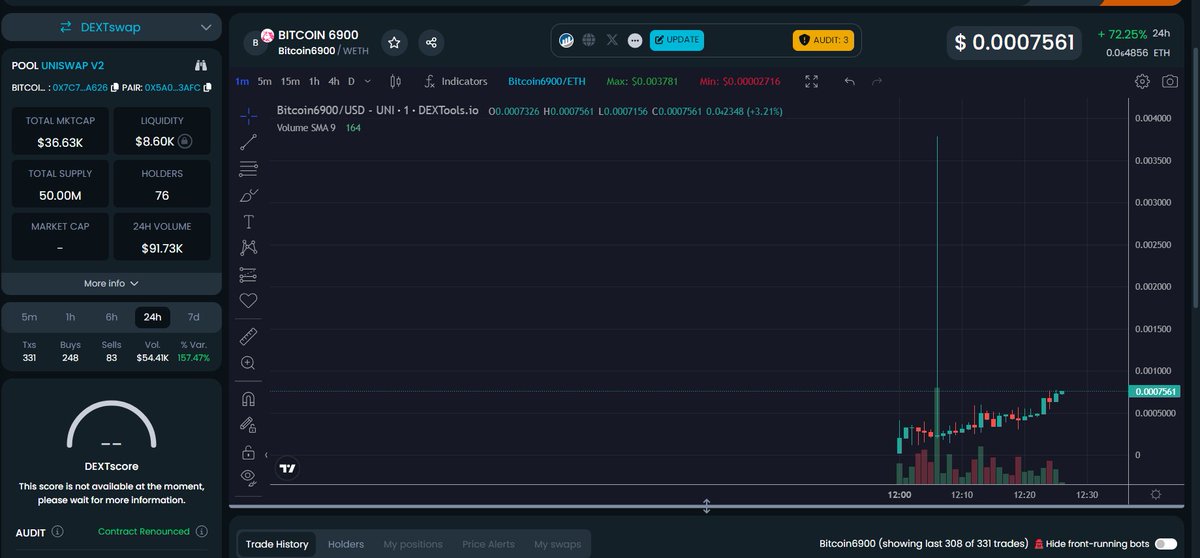Open the My positions tab
This screenshot has height=558, width=1200.
pyautogui.click(x=413, y=544)
